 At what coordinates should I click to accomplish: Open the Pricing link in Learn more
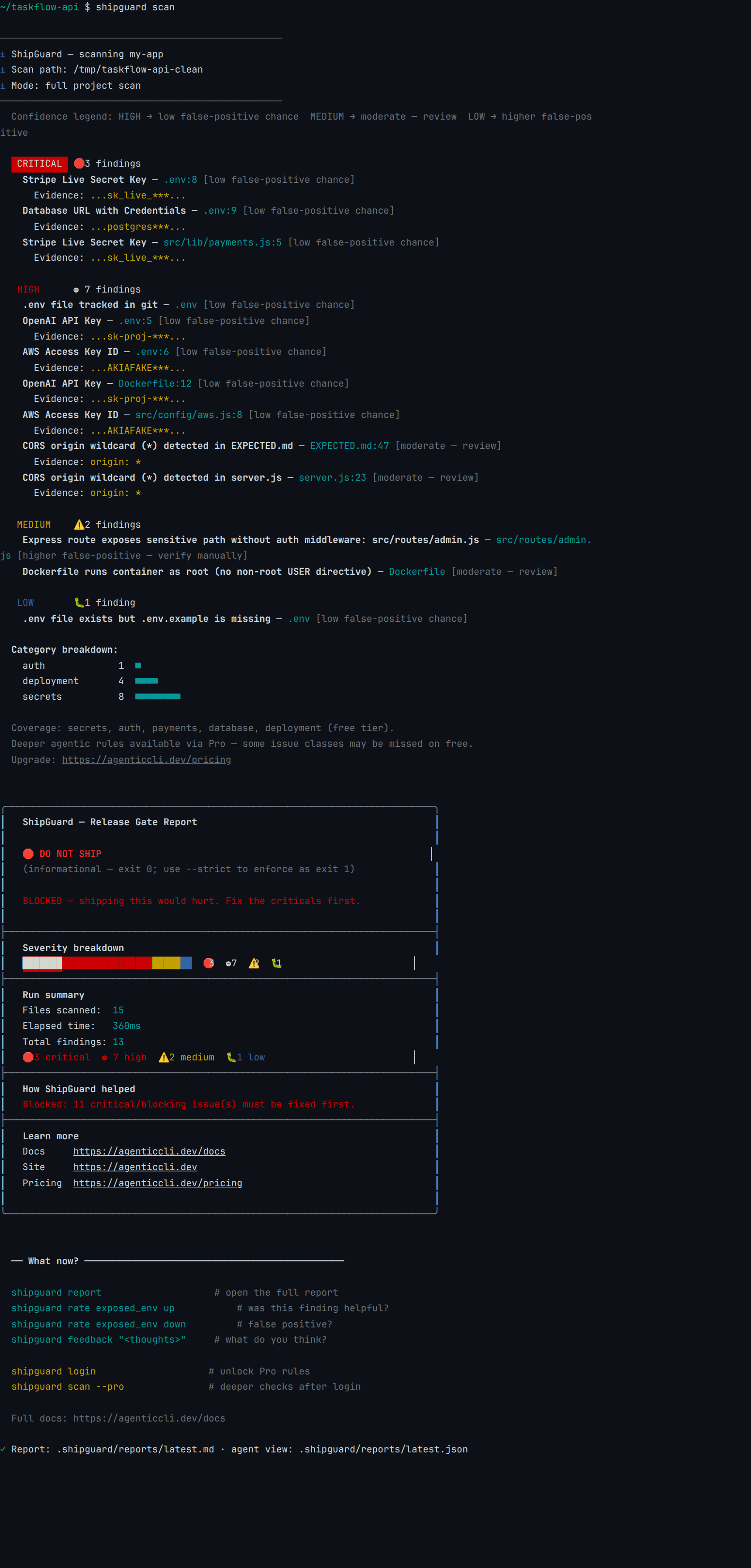158,1183
